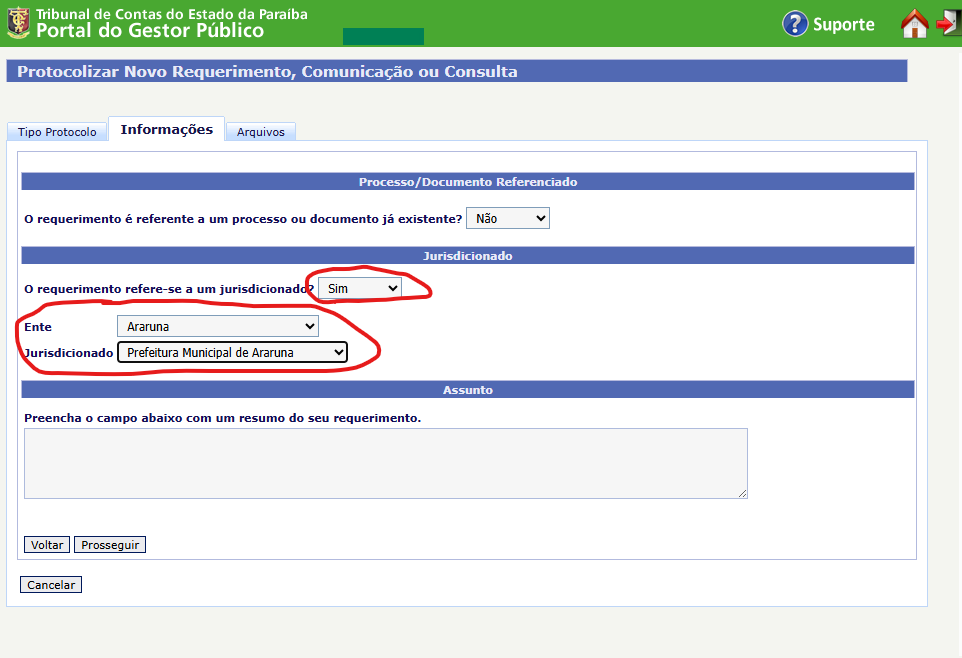Click the Cancelar button
962x658 pixels.
click(51, 585)
